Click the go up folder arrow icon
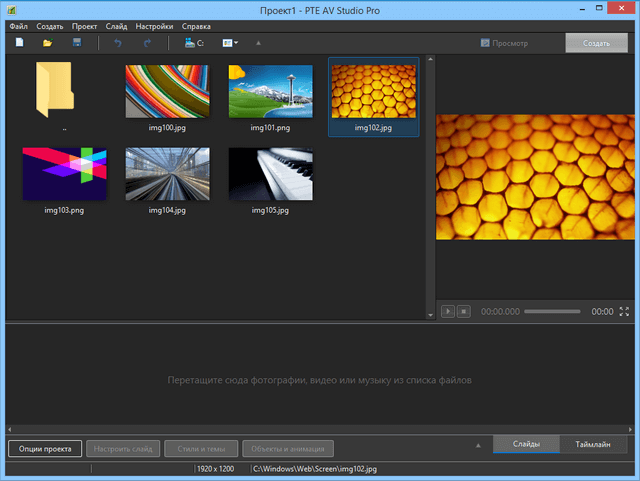This screenshot has height=481, width=640. tap(259, 43)
